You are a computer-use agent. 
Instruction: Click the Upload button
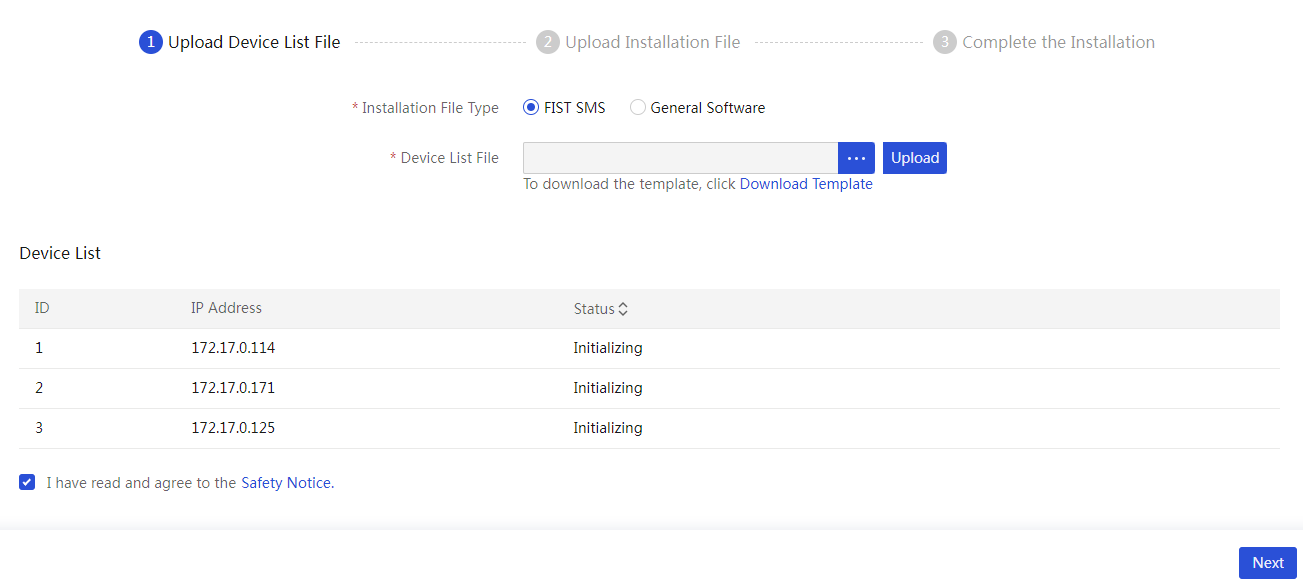click(915, 158)
